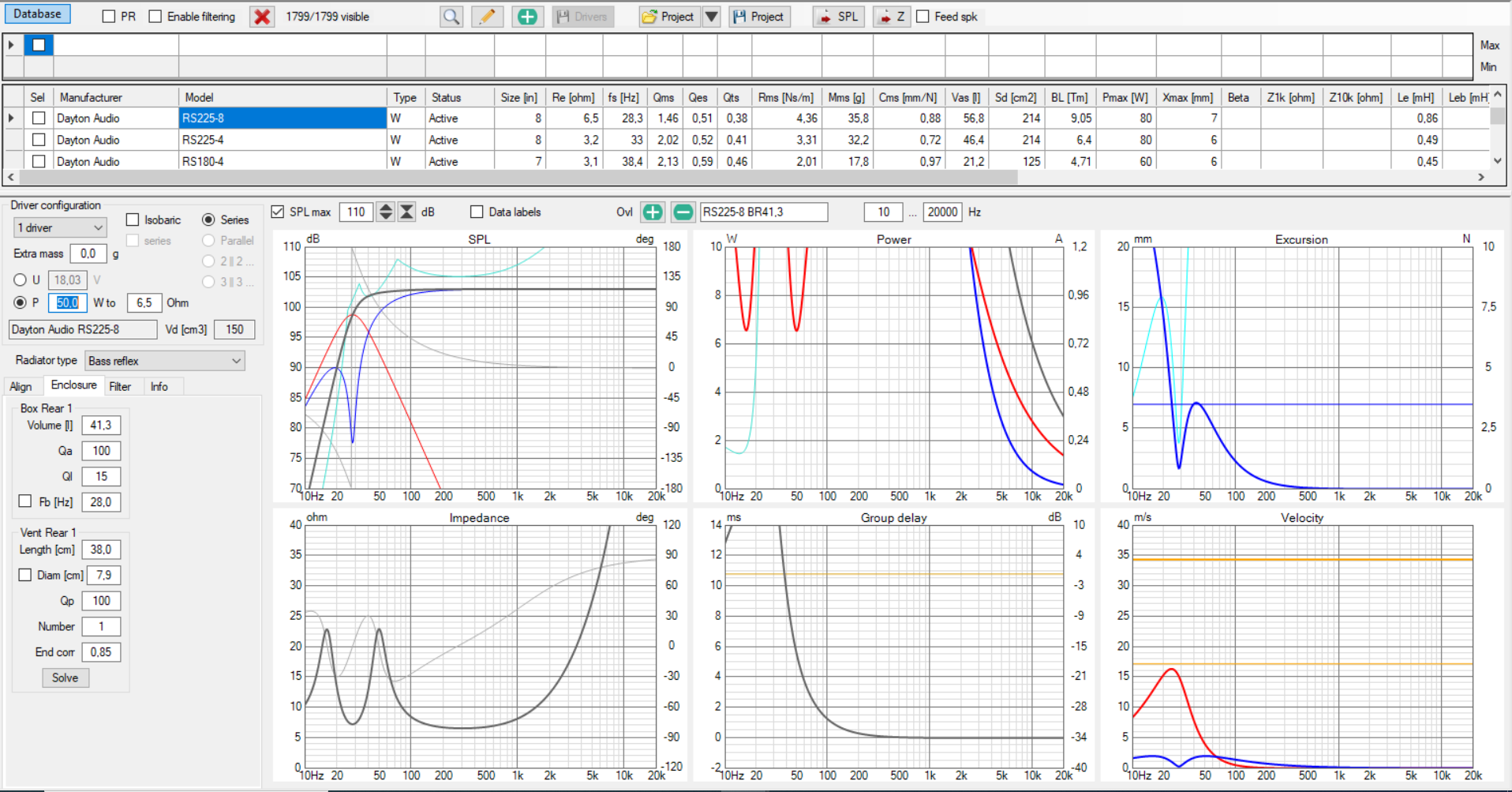Check the Sel box for RS225-8 row
The image size is (1512, 792).
39,118
